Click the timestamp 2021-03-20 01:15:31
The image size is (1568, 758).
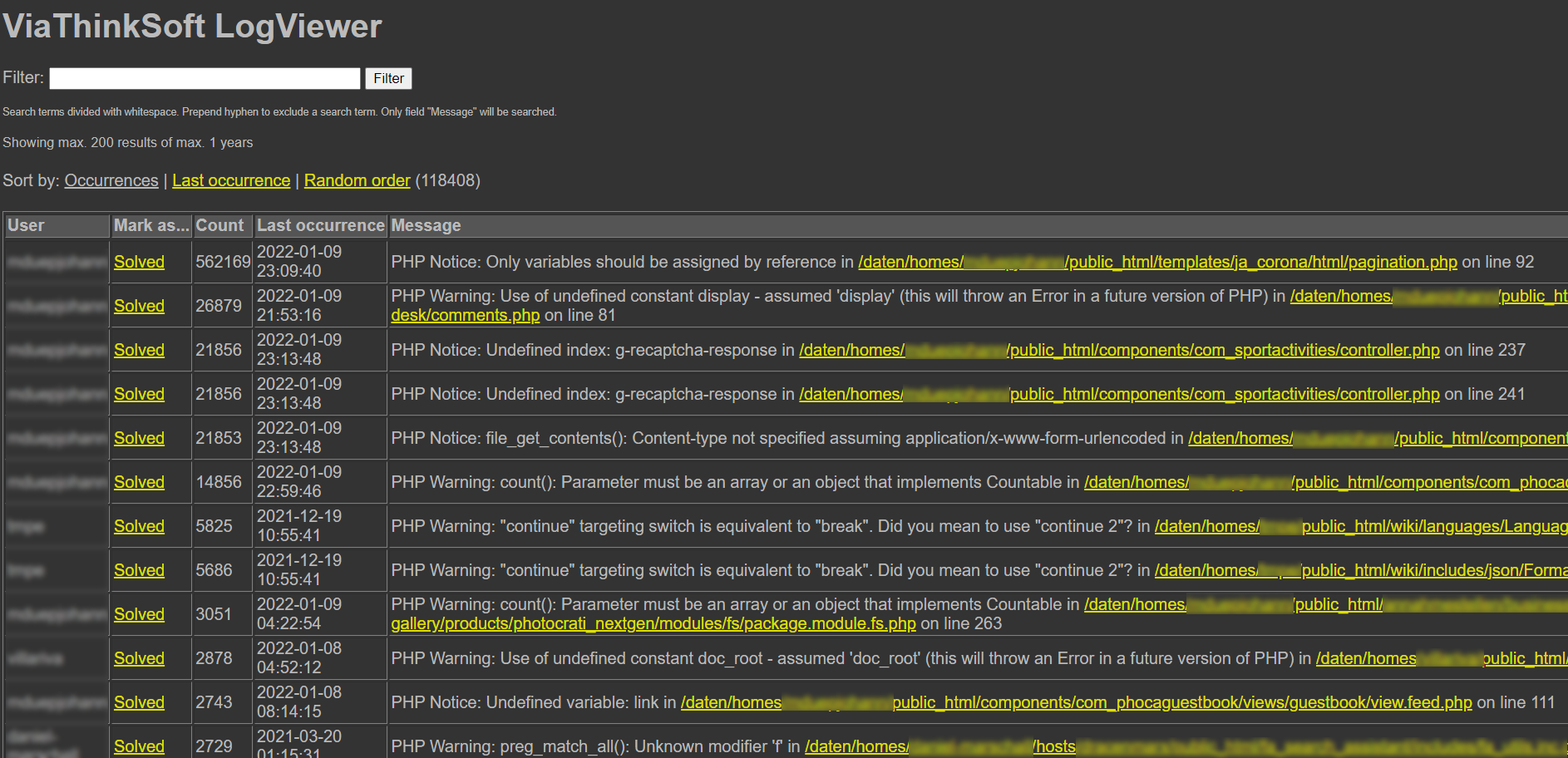299,745
